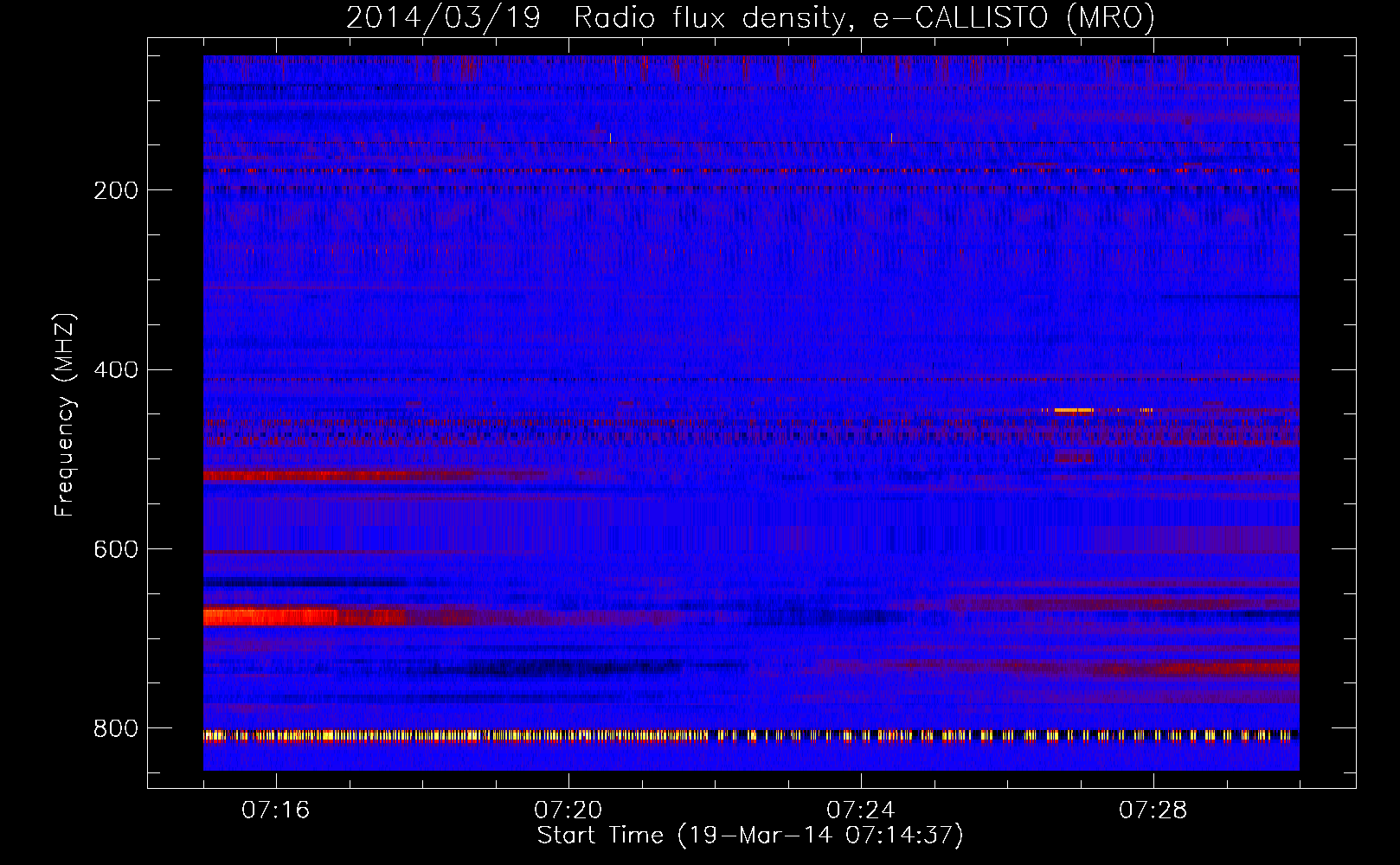Click the 07:24 time tick label
Viewport: 1400px width, 865px height.
[861, 810]
